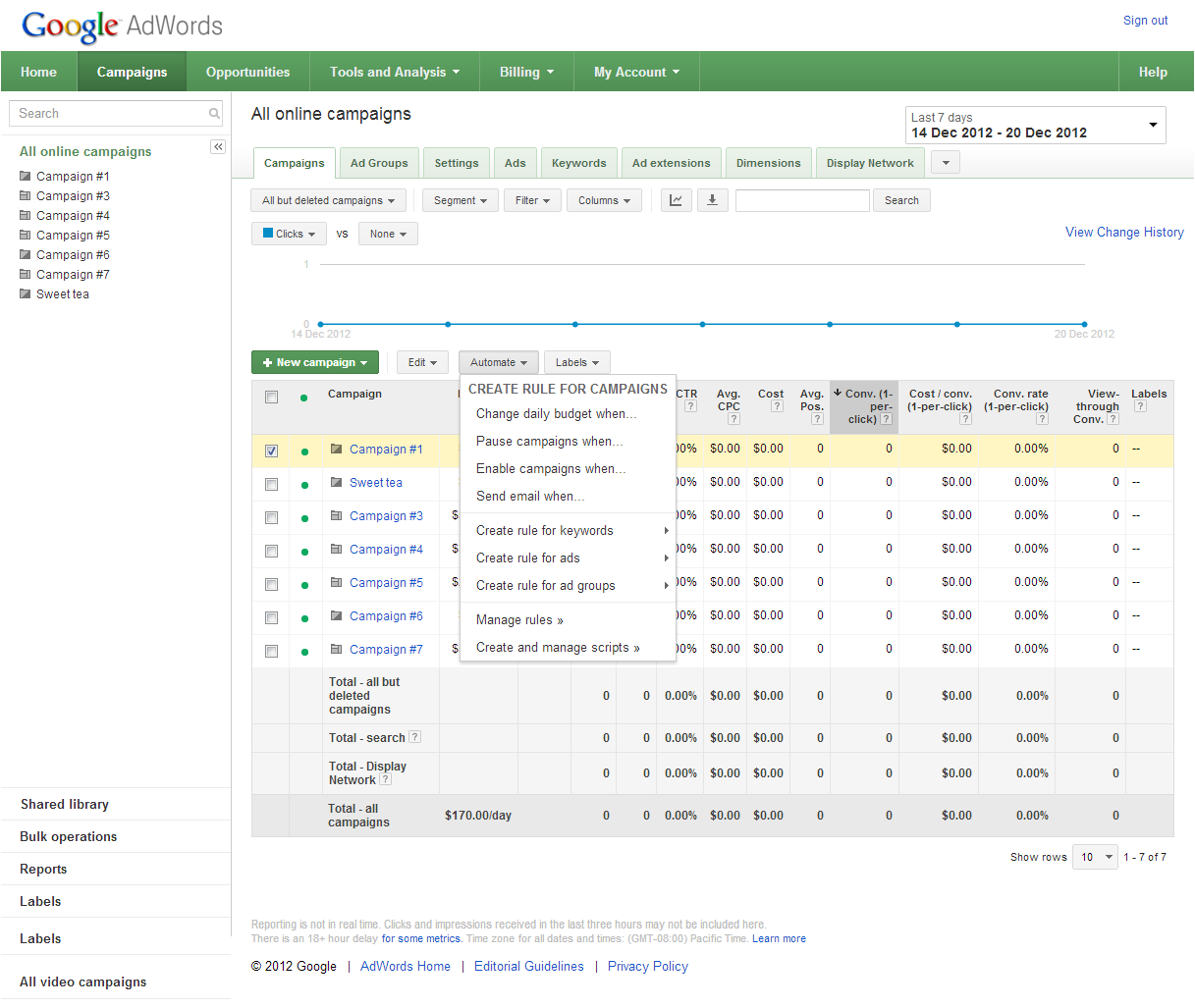
Task: Click the download report icon
Action: [712, 200]
